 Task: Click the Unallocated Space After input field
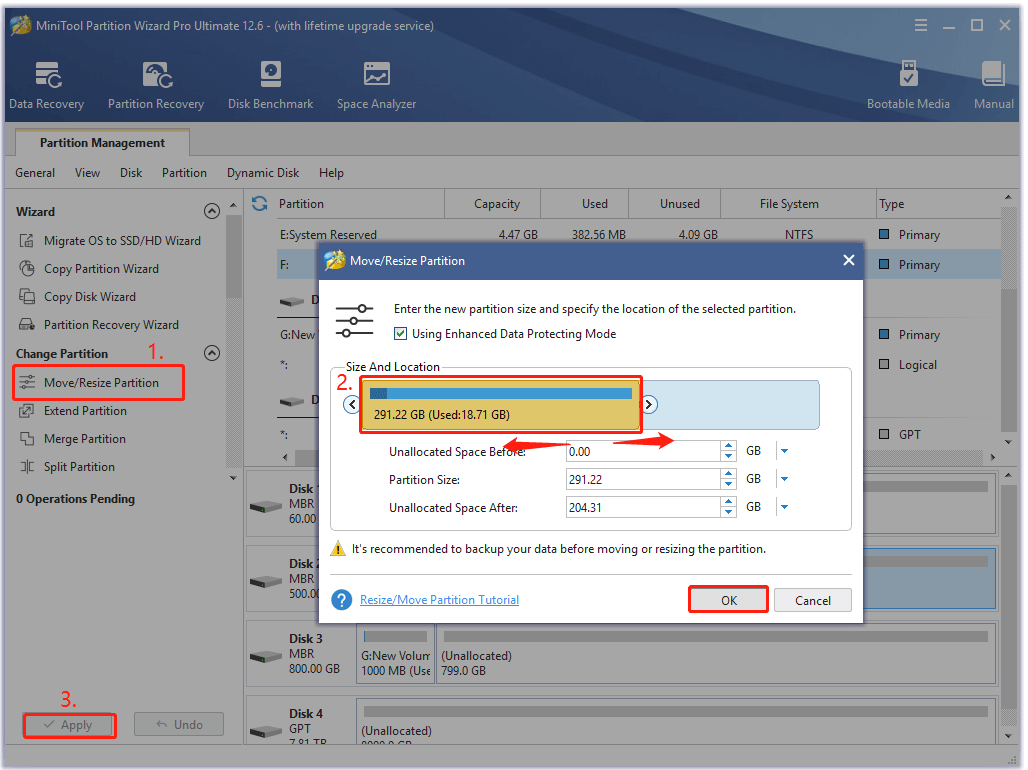click(x=643, y=507)
